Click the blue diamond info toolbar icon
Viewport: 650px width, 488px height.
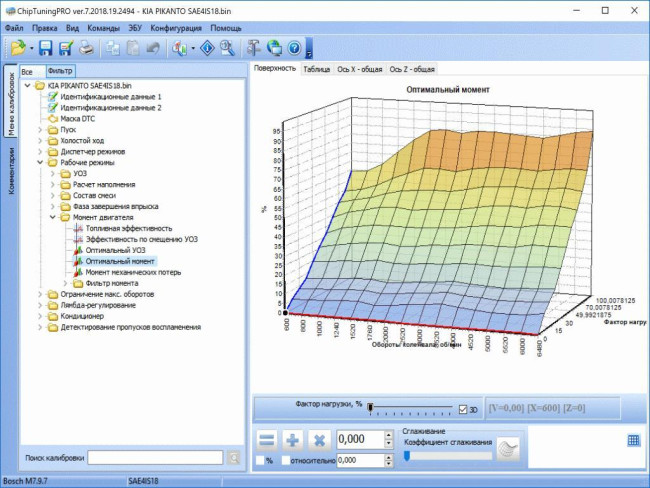pyautogui.click(x=207, y=48)
